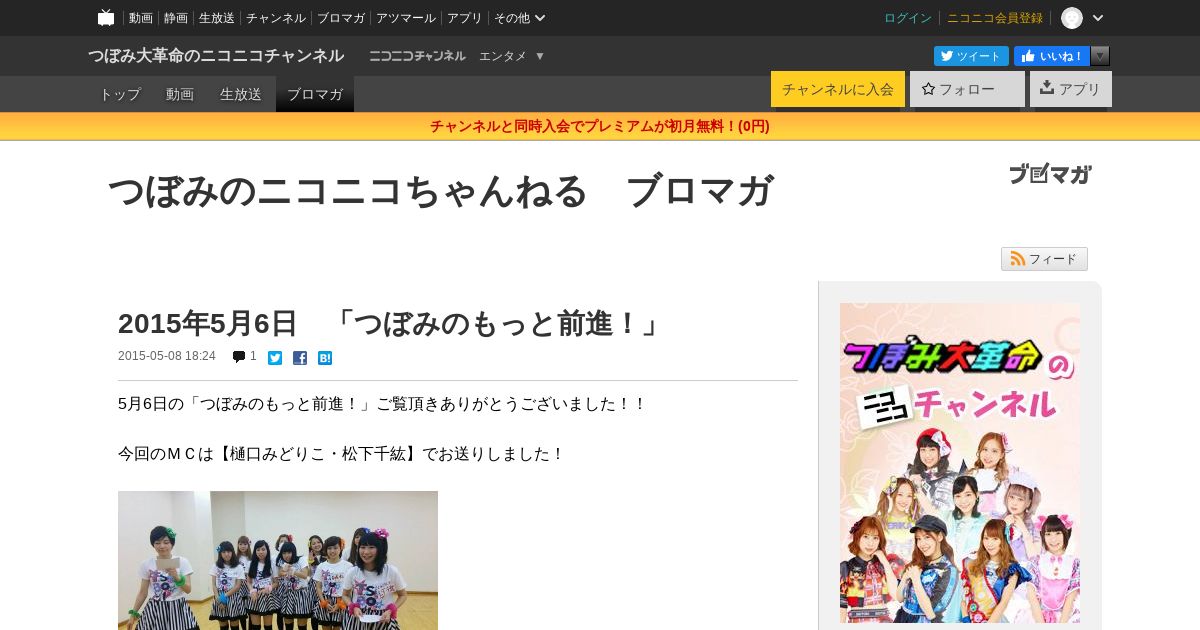The image size is (1200, 630).
Task: Click the ログイン link
Action: [x=908, y=18]
